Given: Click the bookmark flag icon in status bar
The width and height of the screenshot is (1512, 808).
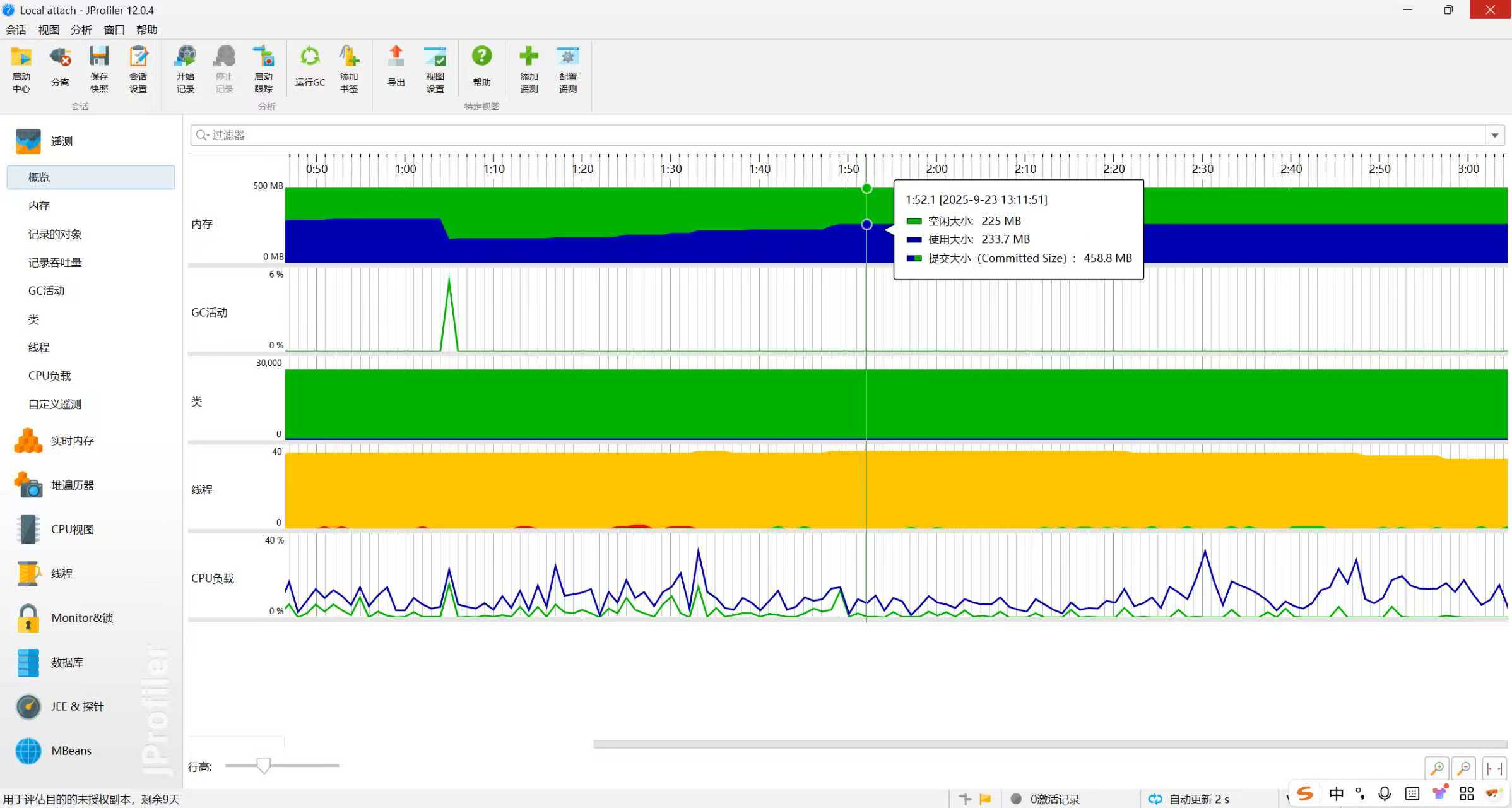Looking at the screenshot, I should 985,799.
